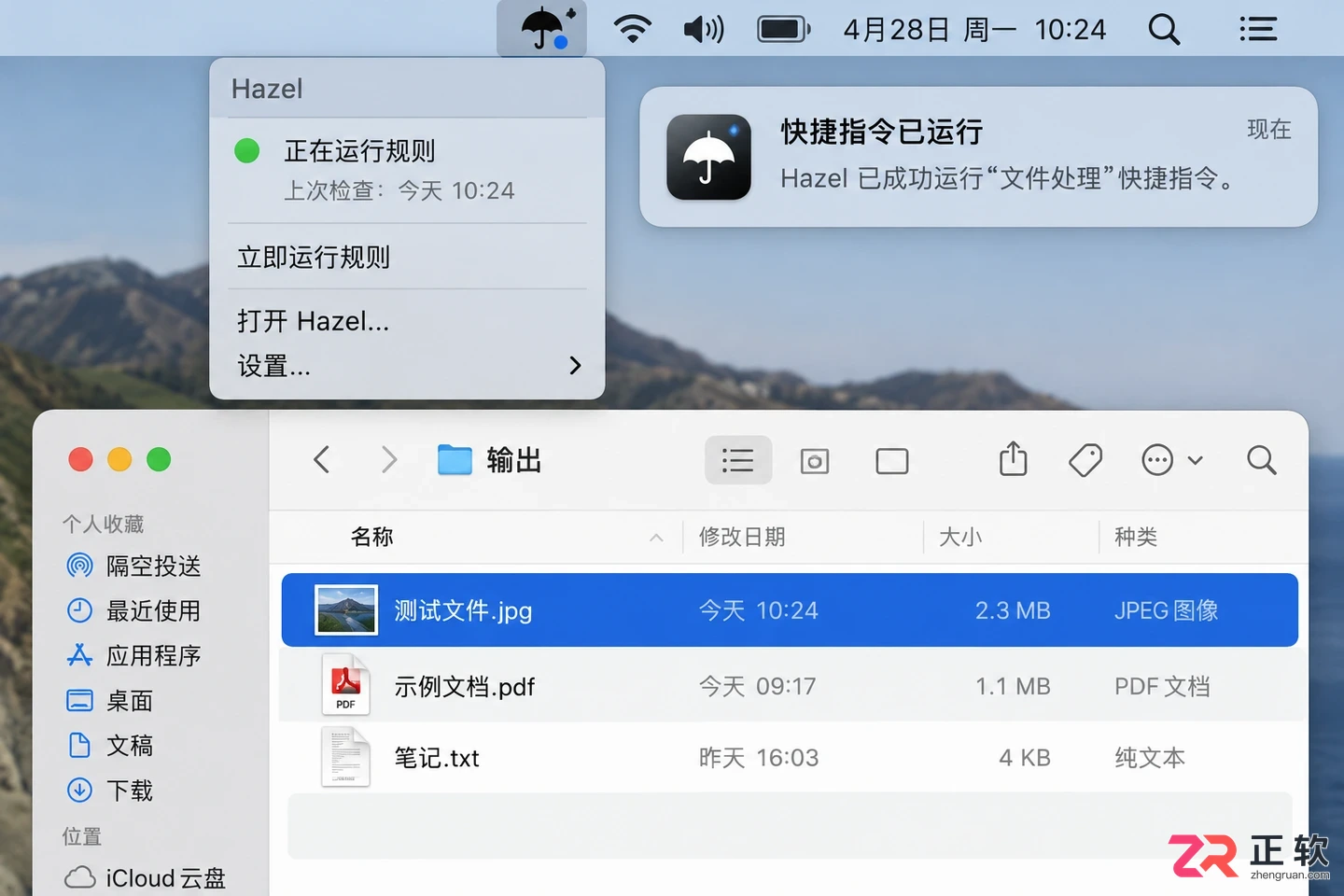
Task: Open 最近使用 in Finder sidebar
Action: pos(133,610)
